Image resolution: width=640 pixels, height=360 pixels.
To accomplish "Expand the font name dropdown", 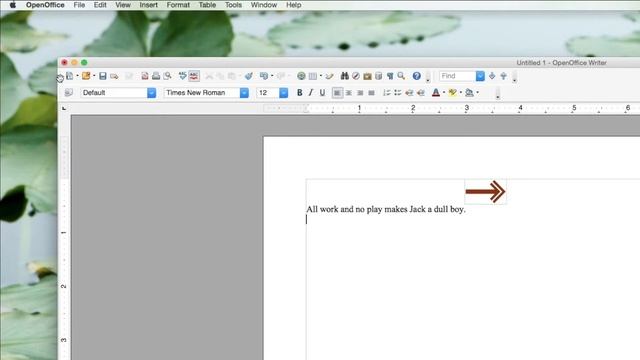I will (x=244, y=93).
